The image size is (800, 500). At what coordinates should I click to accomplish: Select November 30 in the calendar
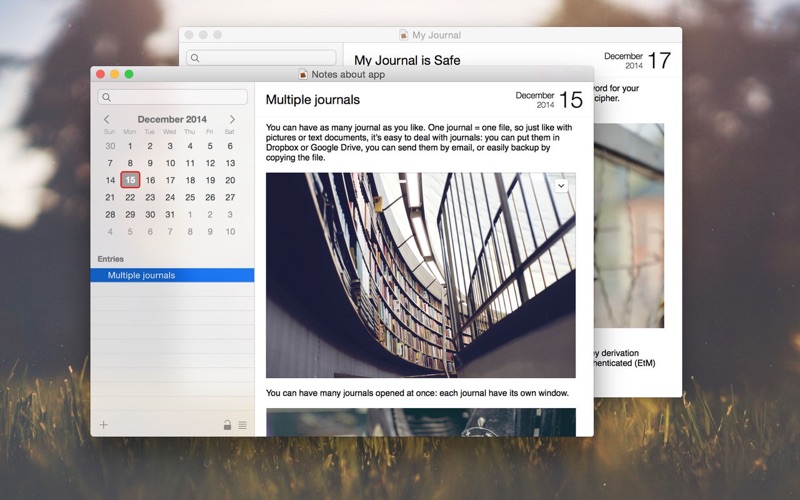110,146
